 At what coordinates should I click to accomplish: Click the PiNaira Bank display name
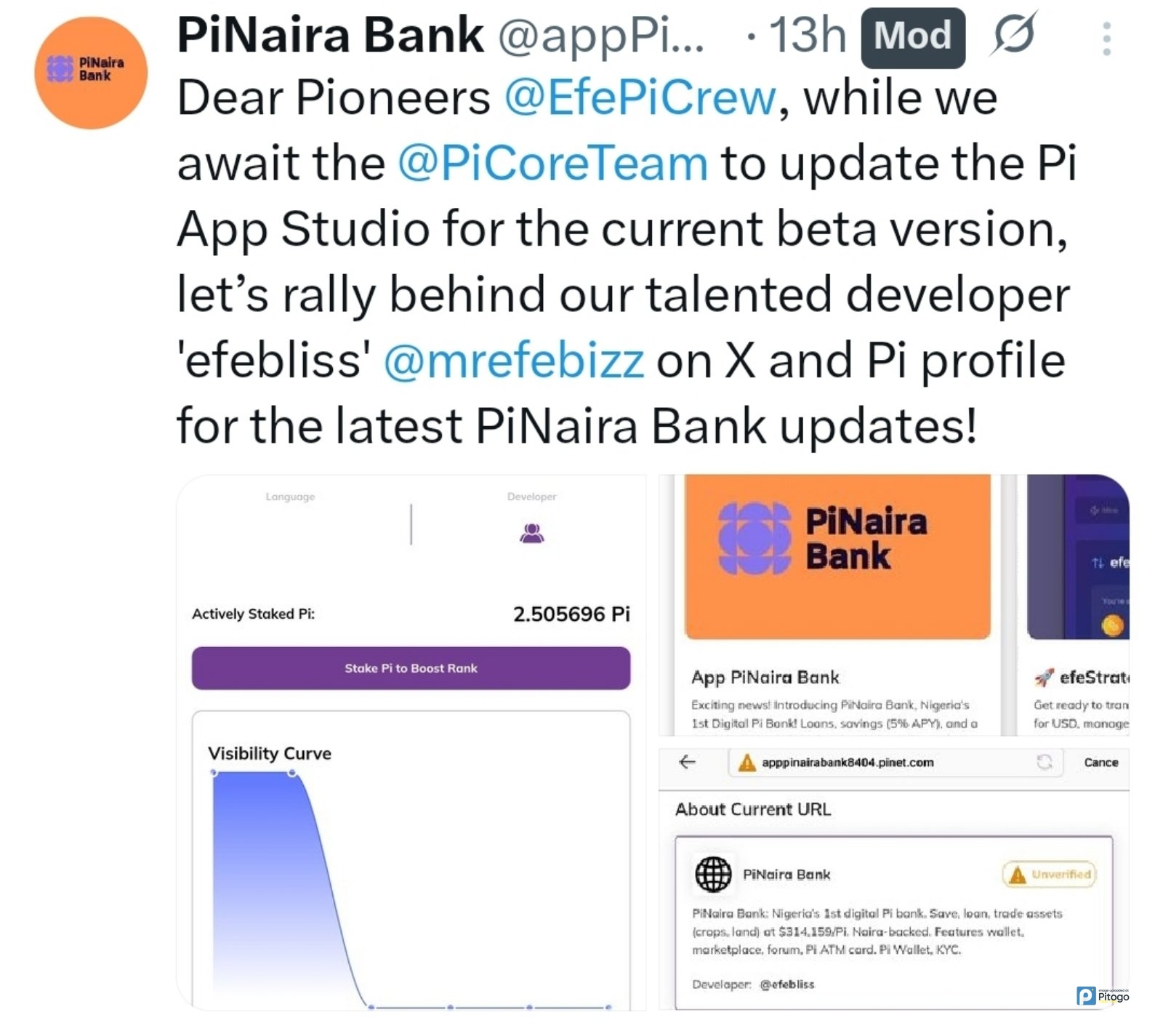click(x=330, y=35)
